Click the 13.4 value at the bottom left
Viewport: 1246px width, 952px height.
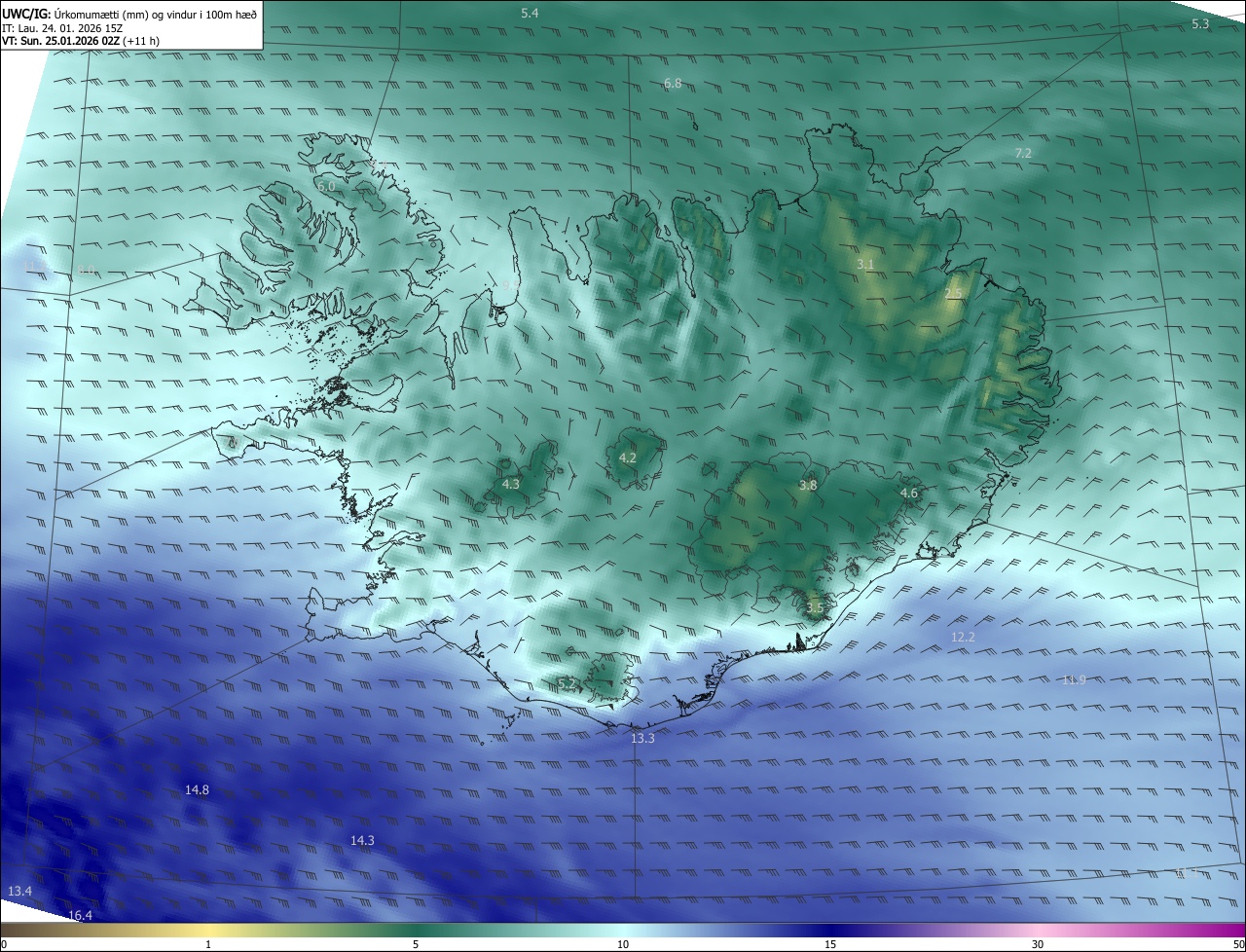coord(19,892)
